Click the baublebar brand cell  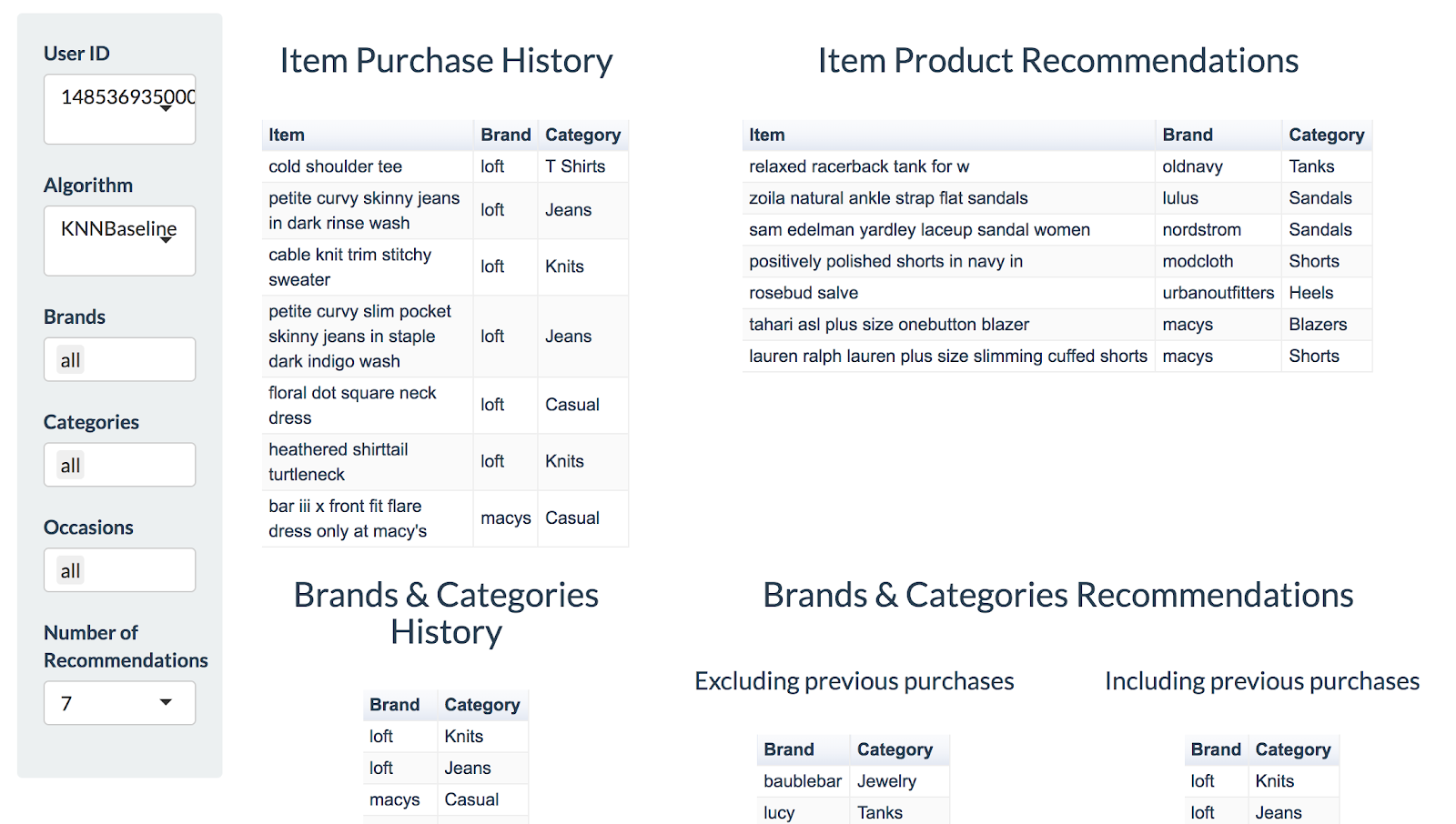tap(803, 780)
